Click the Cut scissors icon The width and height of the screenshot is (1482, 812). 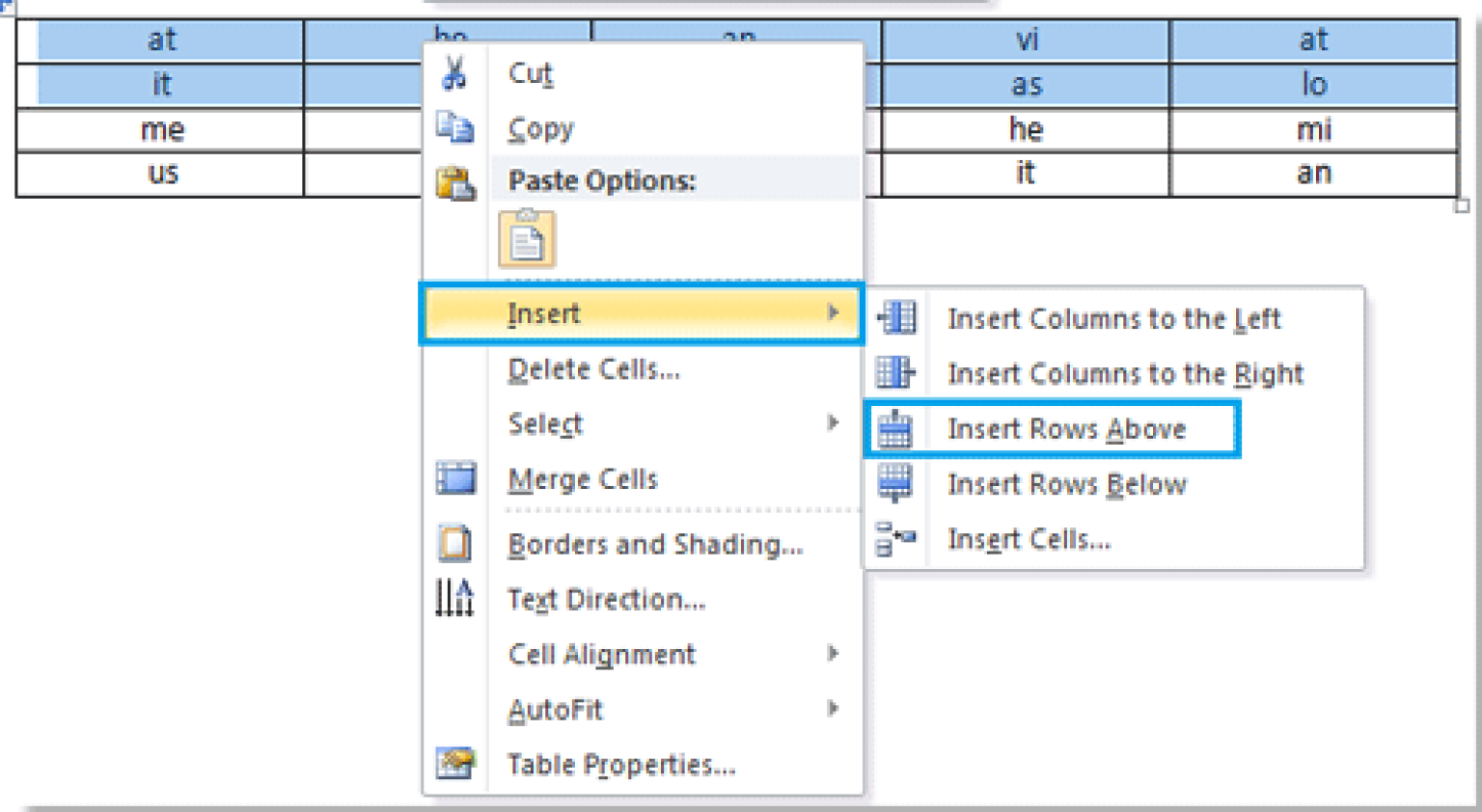(453, 71)
